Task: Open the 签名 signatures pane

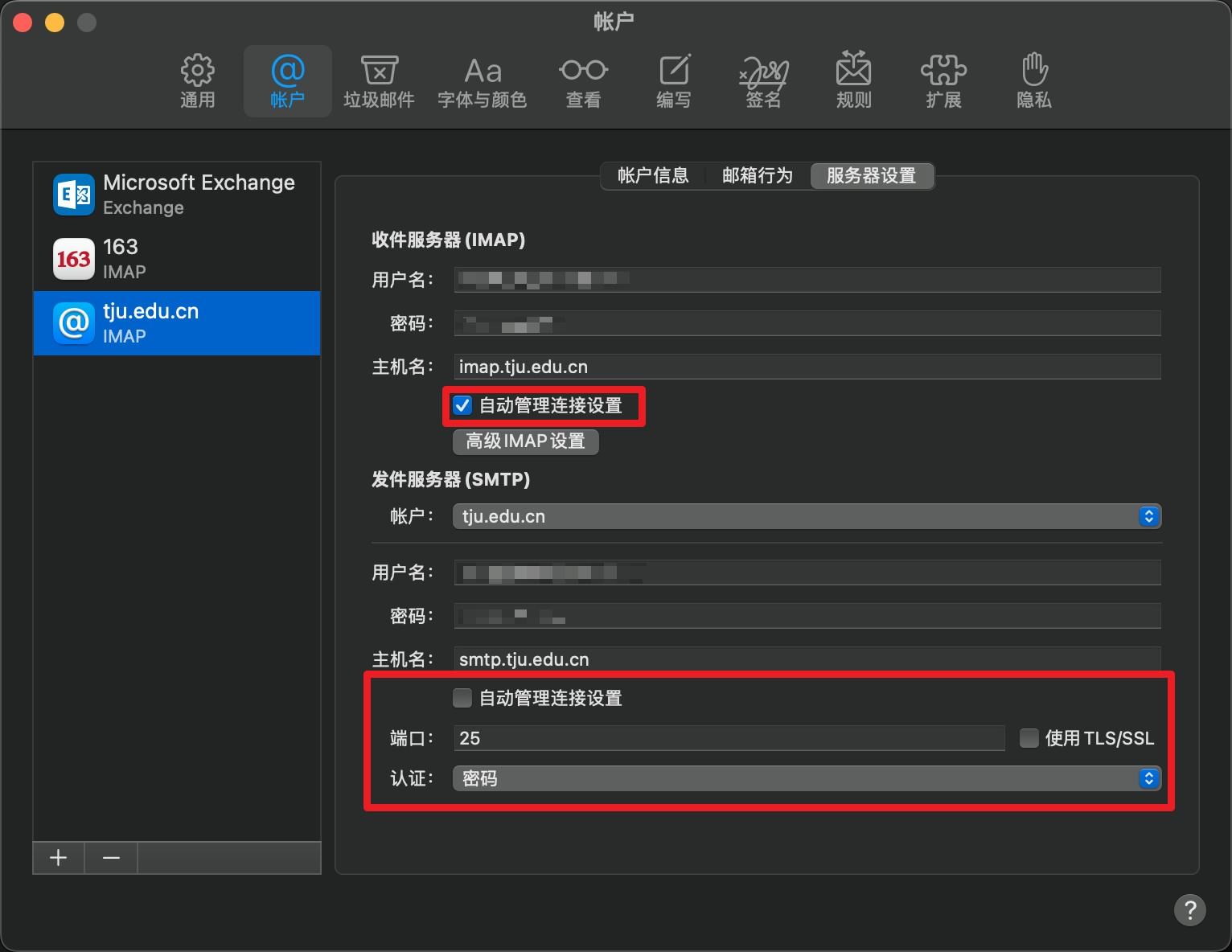Action: click(x=763, y=81)
